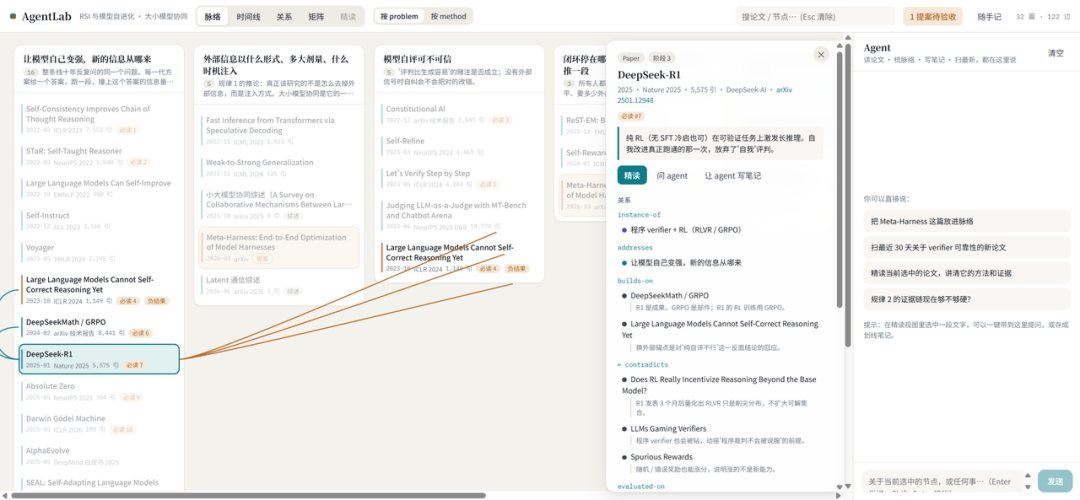Click the suggestion 扫最近 30 天关于 verifier 可靠性的新论文

pyautogui.click(x=966, y=247)
